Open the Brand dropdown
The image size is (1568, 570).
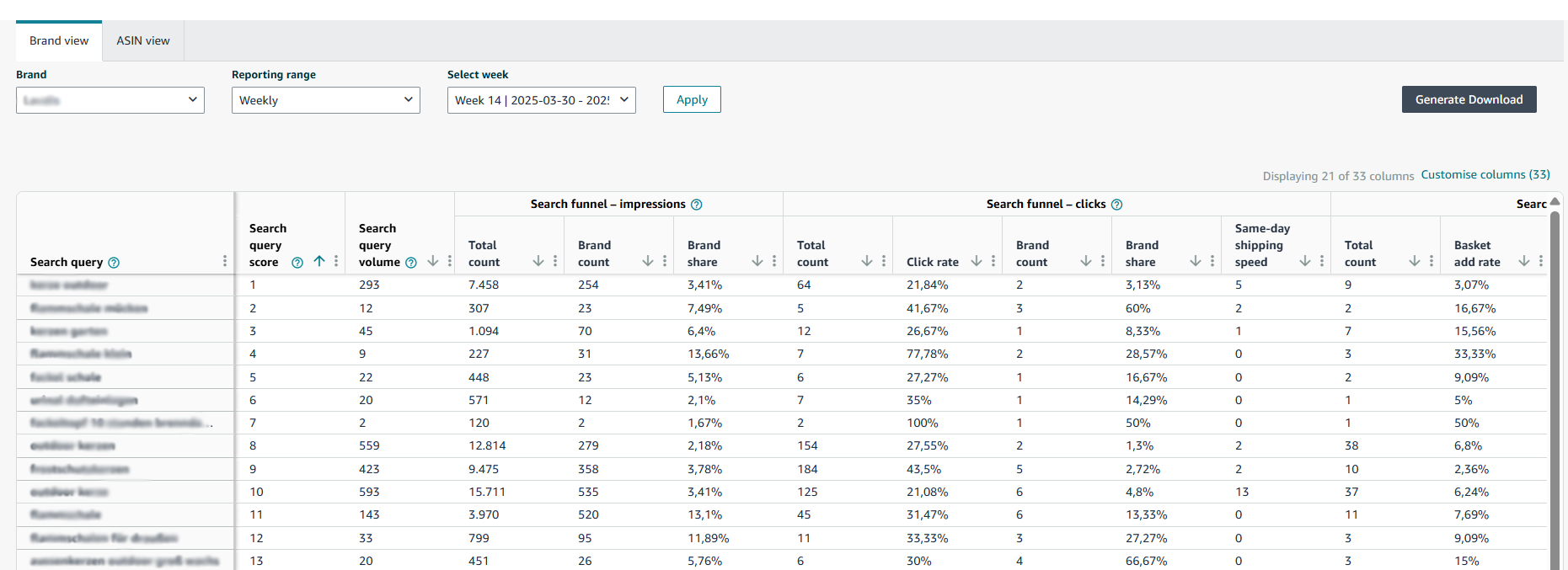tap(110, 100)
